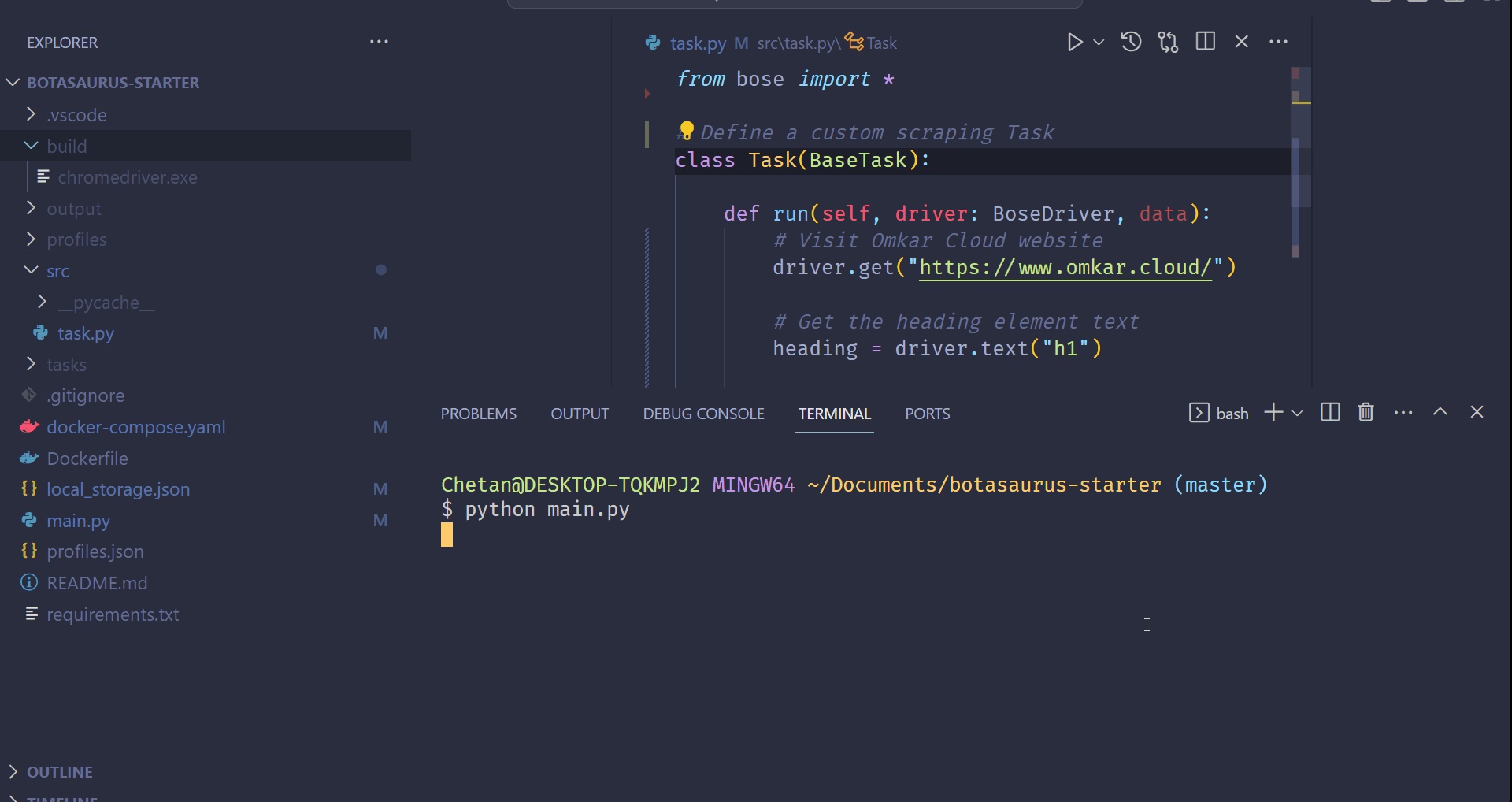Create a new terminal with plus icon
The image size is (1512, 802).
[1273, 412]
